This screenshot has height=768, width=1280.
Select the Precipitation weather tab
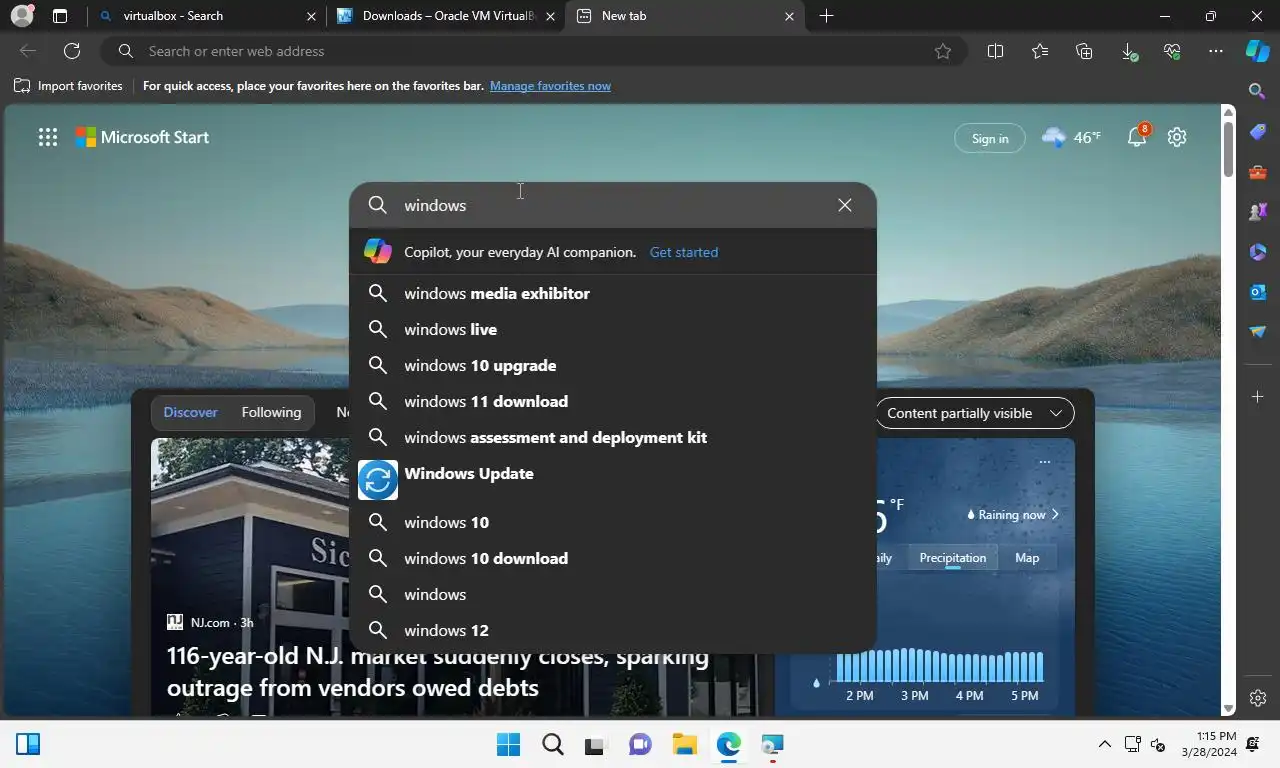953,558
